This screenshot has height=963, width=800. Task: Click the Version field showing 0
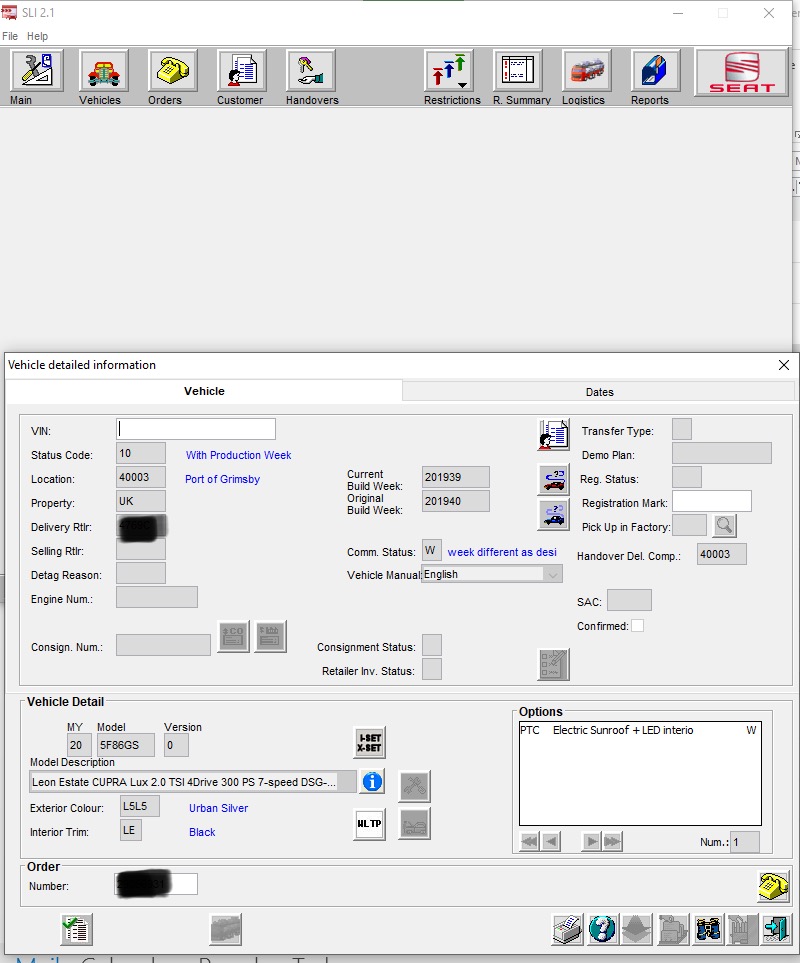pyautogui.click(x=176, y=745)
